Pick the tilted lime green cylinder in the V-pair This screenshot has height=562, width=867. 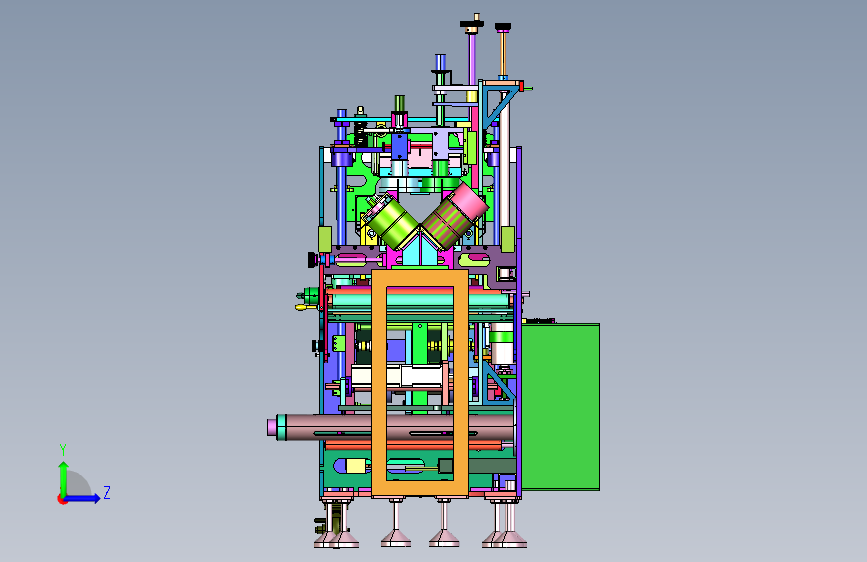(x=392, y=222)
